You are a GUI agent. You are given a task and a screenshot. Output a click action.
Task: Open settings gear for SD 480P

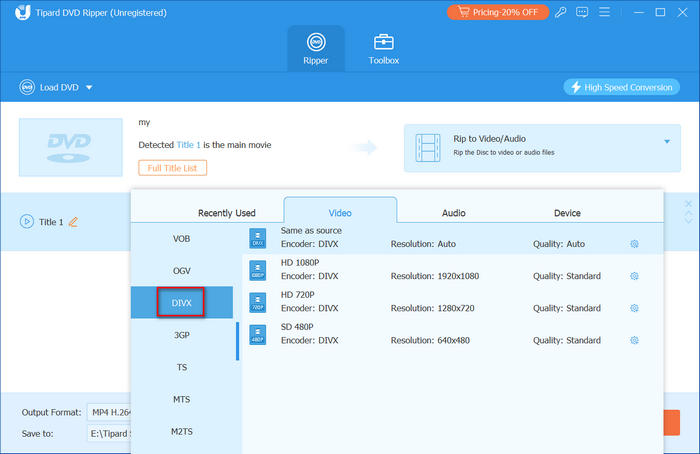[x=634, y=340]
